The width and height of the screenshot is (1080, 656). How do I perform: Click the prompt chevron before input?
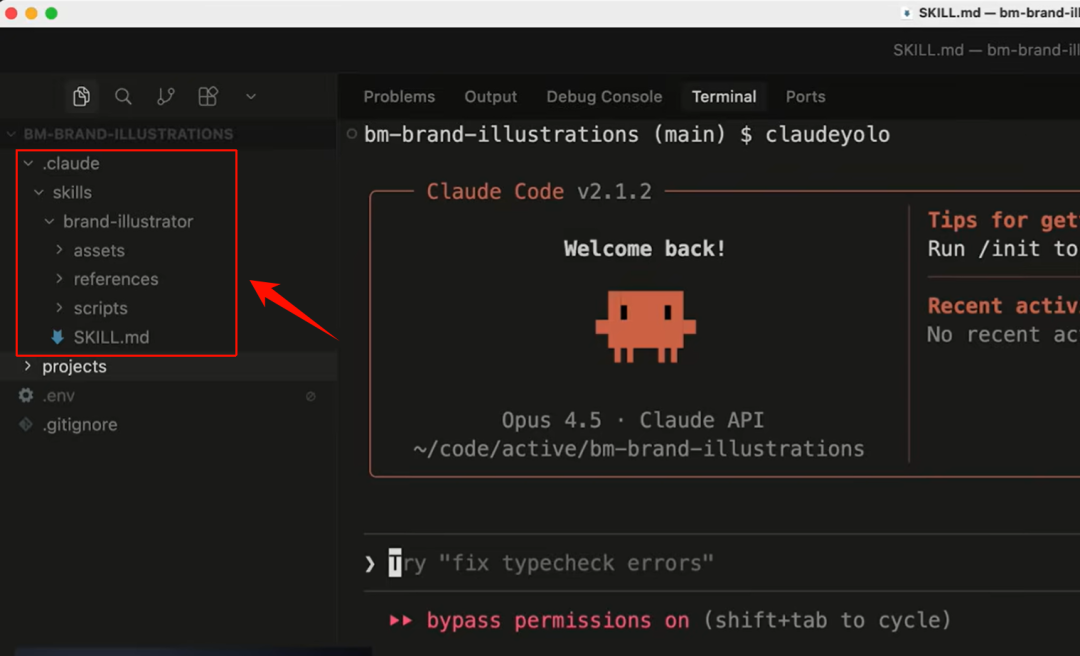point(370,564)
